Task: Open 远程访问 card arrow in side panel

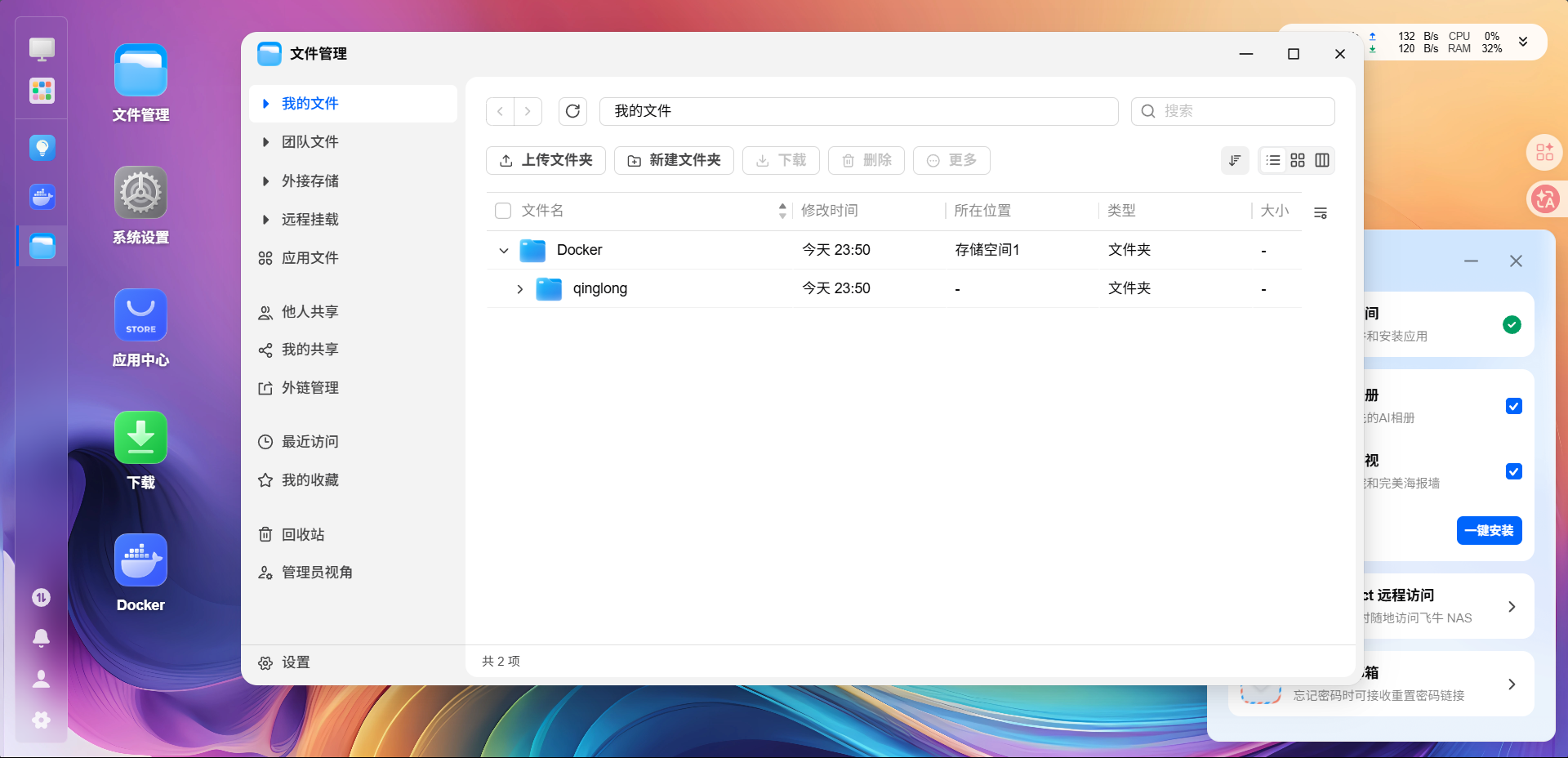Action: pos(1512,607)
